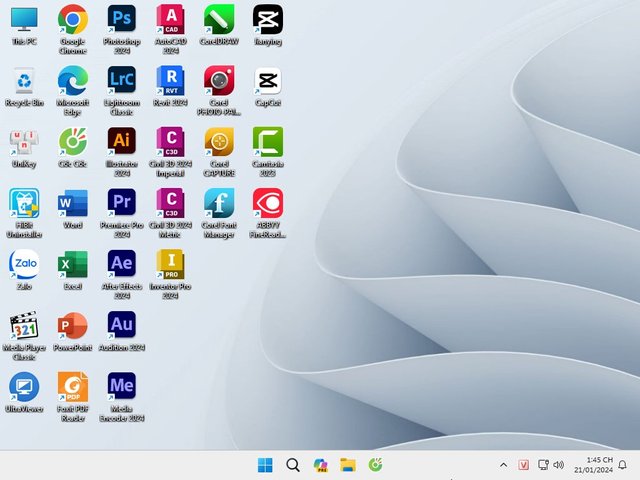Open taskbar Search
Viewport: 640px width, 480px height.
pos(293,465)
